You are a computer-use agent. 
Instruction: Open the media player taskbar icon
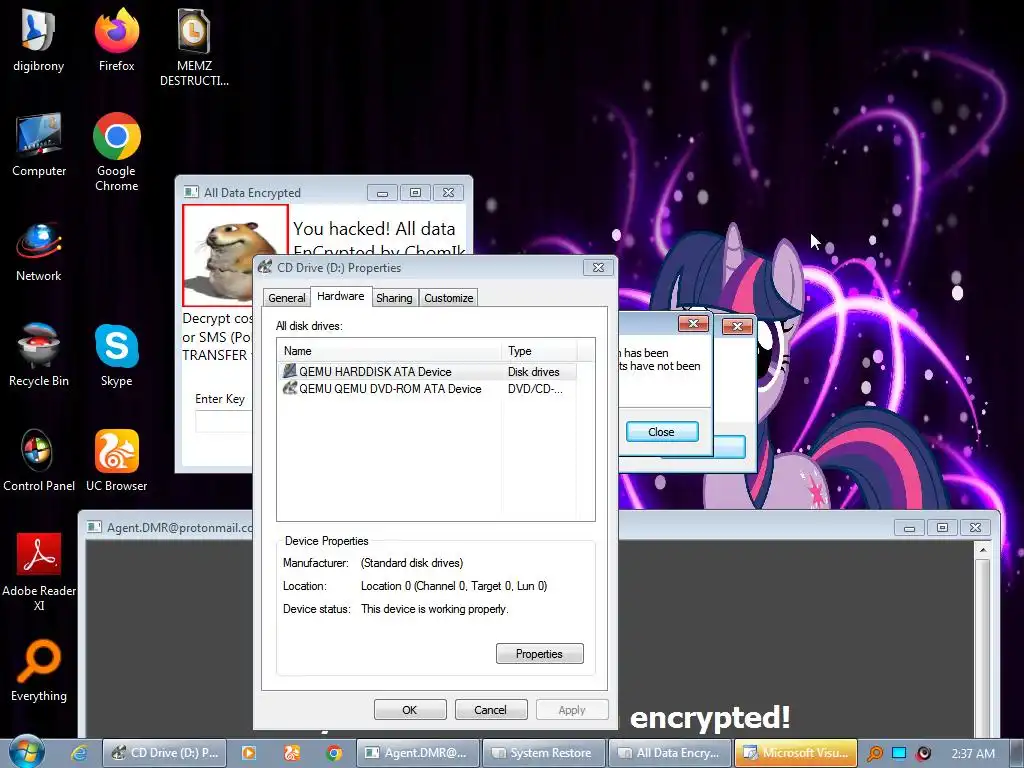point(249,753)
